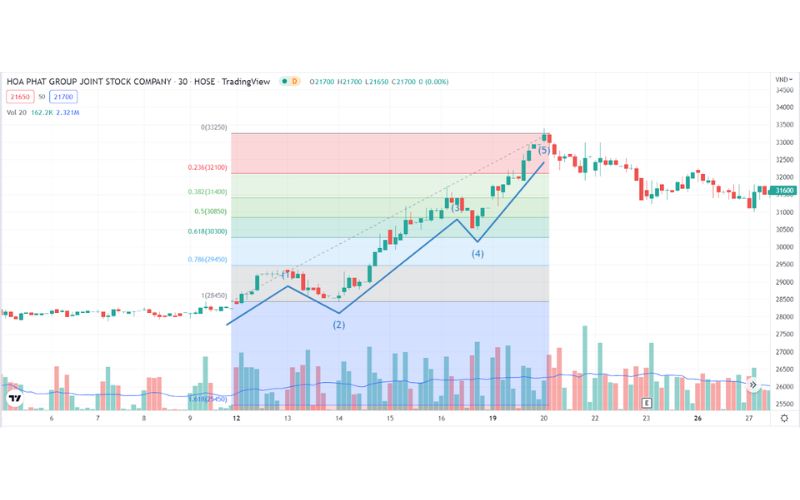Click the high price H21700 in the legend
This screenshot has width=800, height=500.
pos(349,82)
